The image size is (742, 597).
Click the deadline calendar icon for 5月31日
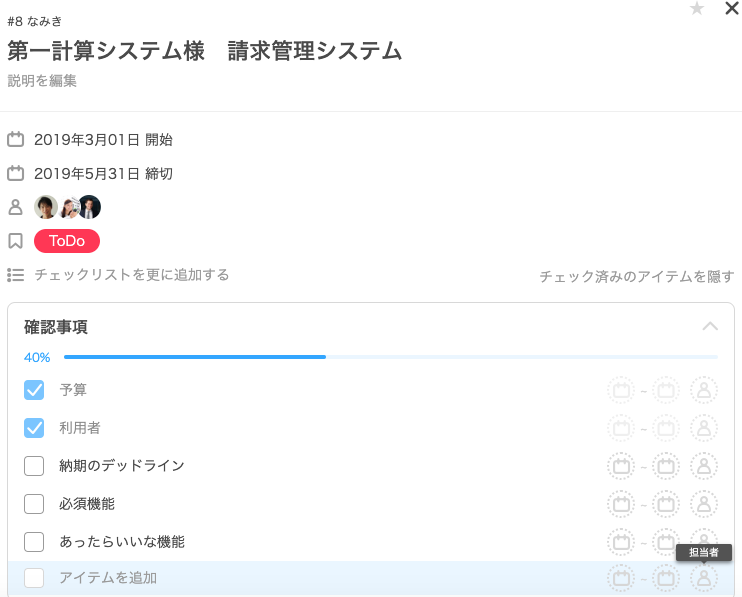tap(16, 173)
